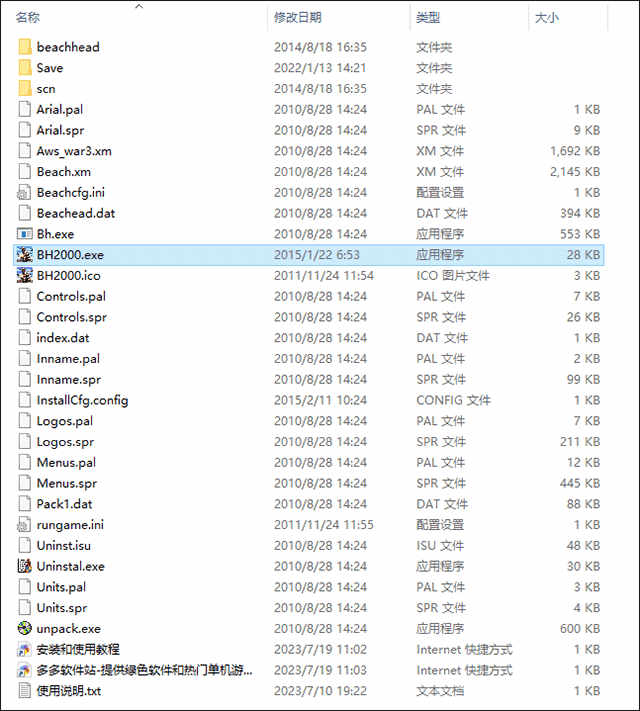Screen dimensions: 640x711
Task: Click the 2015/1/22 6:53 date cell
Action: pos(317,255)
